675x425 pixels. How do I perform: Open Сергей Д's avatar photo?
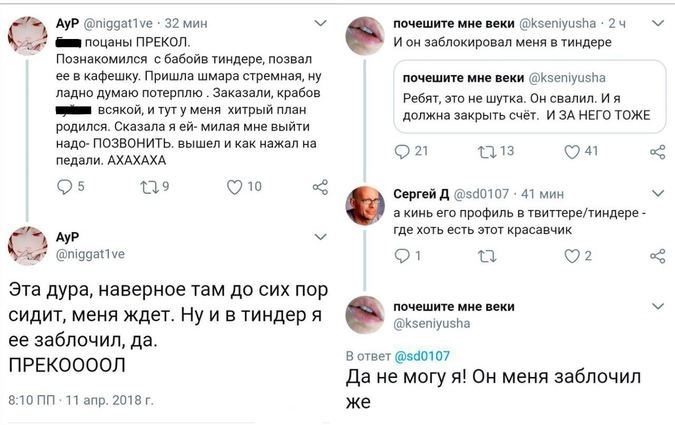tap(365, 208)
